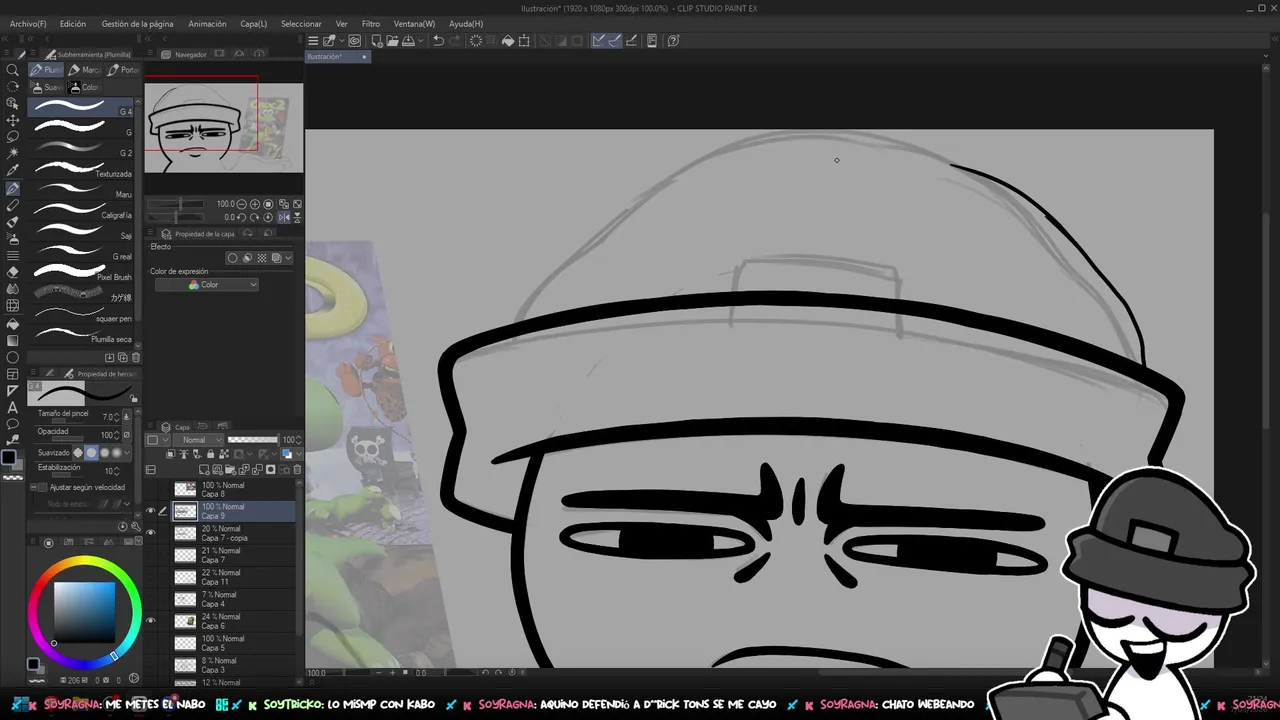Toggle visibility eye of Capa 7 - copia

click(x=151, y=533)
